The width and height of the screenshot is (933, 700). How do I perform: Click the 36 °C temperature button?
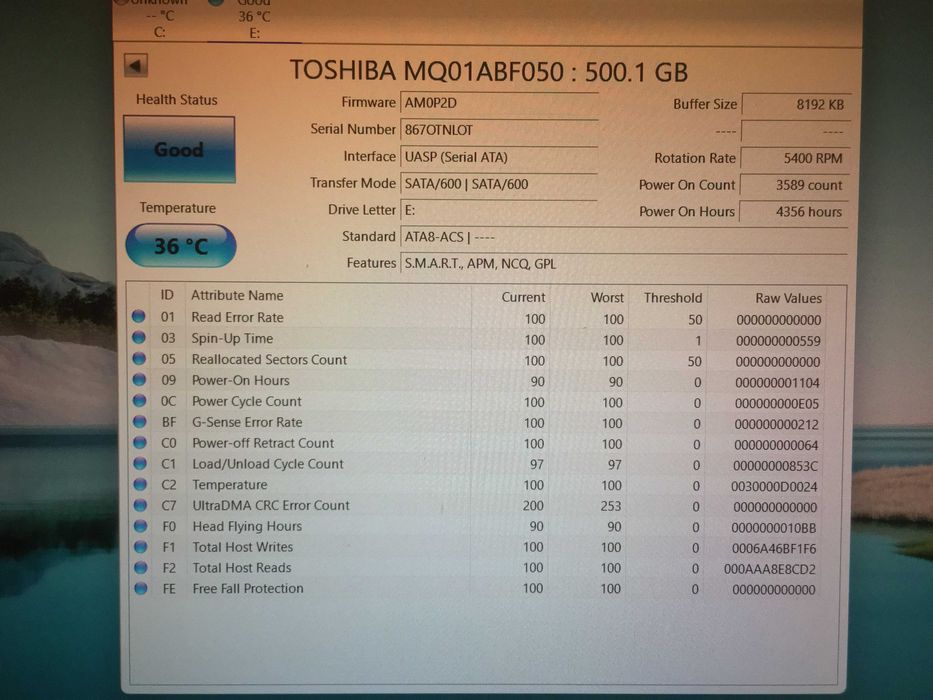[x=181, y=245]
